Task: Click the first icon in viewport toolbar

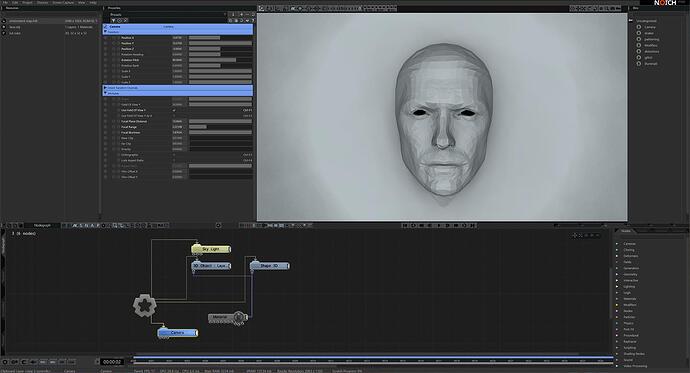Action: (261, 8)
